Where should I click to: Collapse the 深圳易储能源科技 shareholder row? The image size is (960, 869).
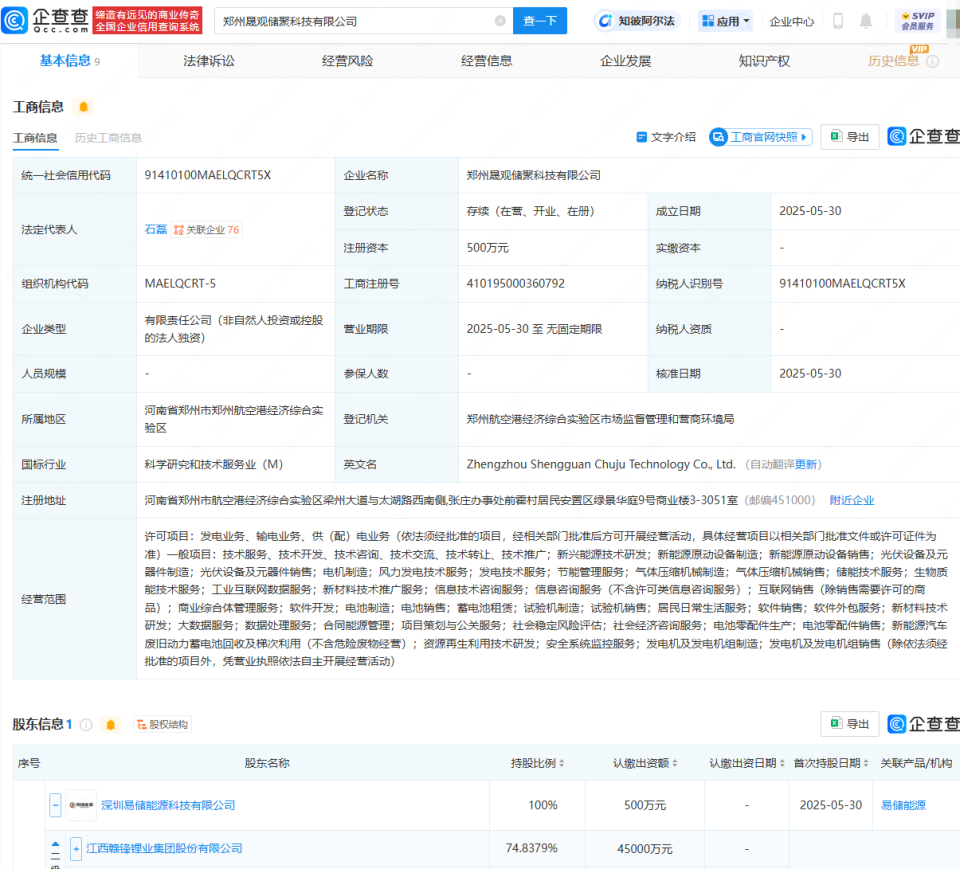click(55, 805)
